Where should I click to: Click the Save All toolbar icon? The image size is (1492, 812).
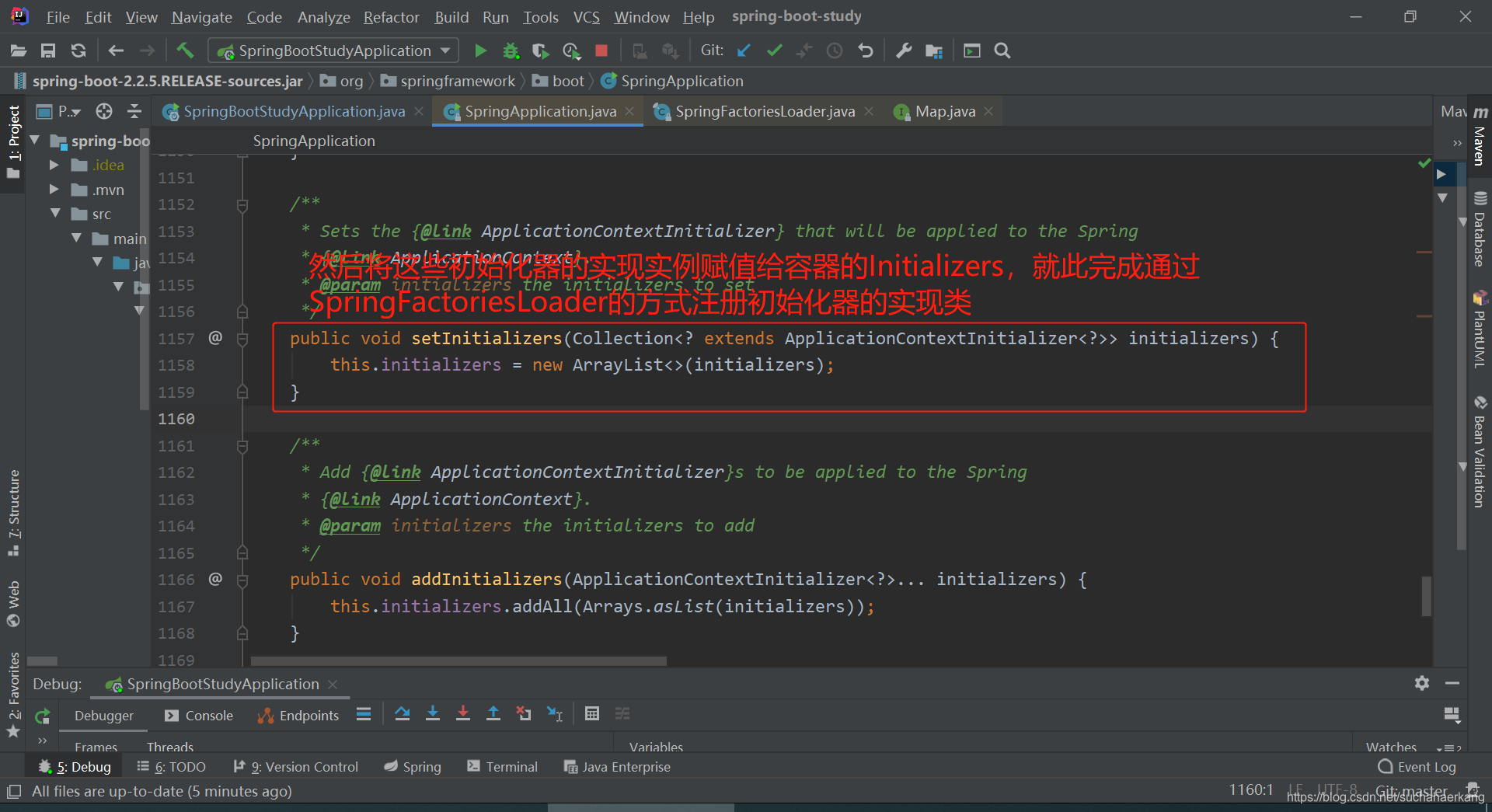pos(48,51)
